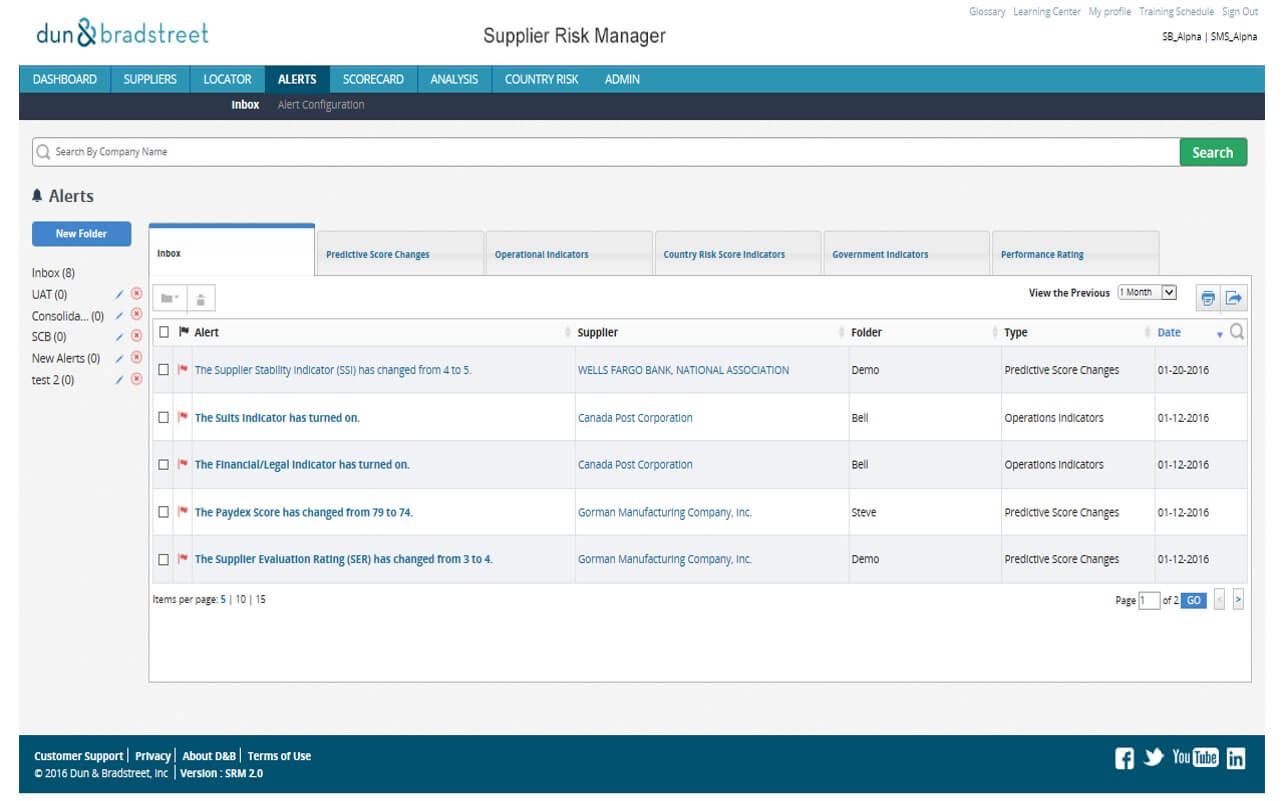
Task: Open the Canada Post Corporation Suits alert link
Action: pyautogui.click(x=277, y=418)
